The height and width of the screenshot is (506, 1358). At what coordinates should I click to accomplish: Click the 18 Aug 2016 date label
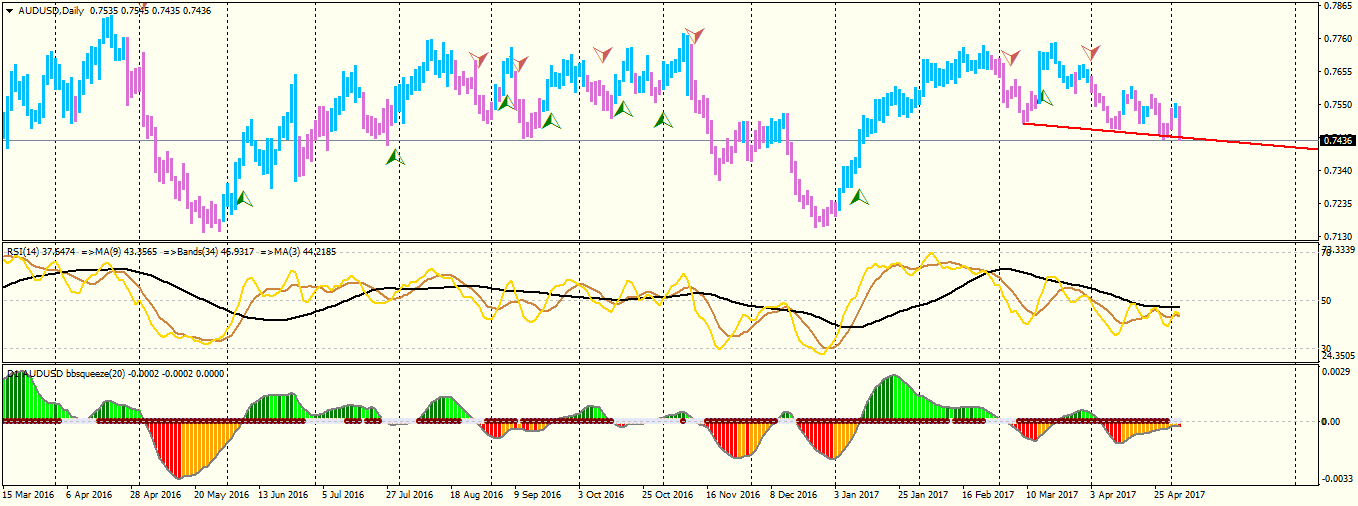click(476, 495)
